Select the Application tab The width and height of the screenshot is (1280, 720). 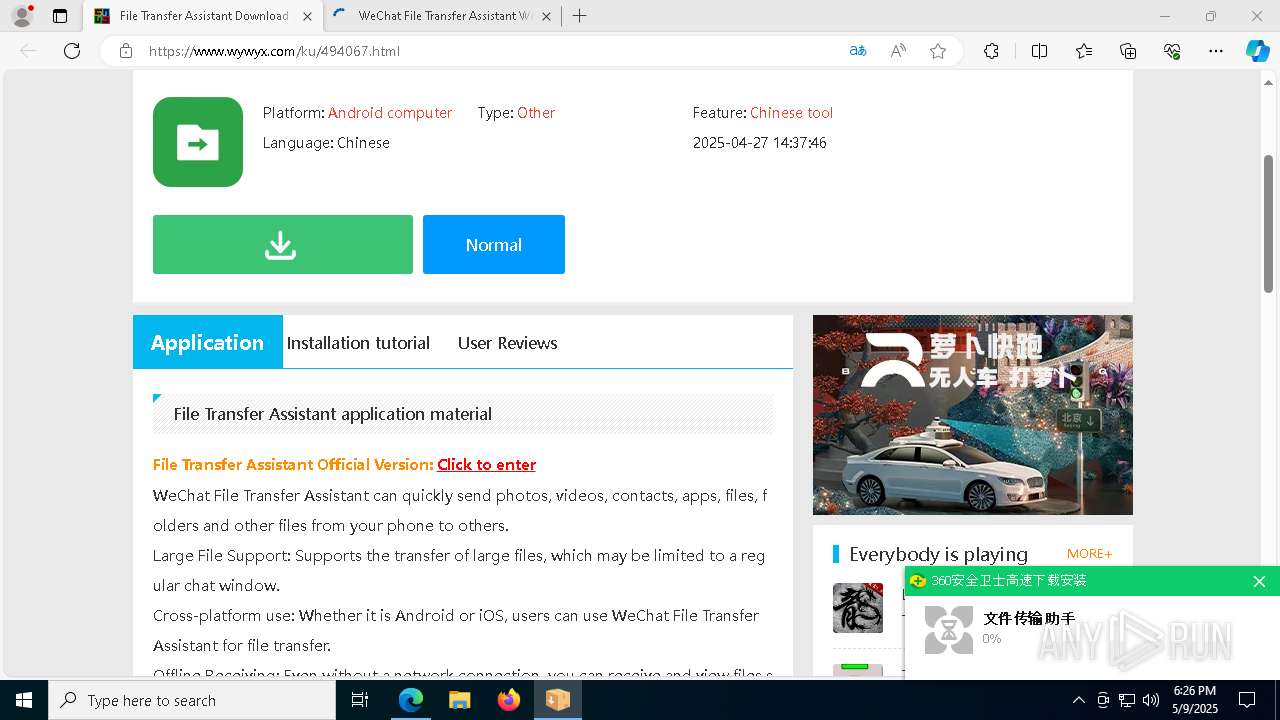point(208,342)
